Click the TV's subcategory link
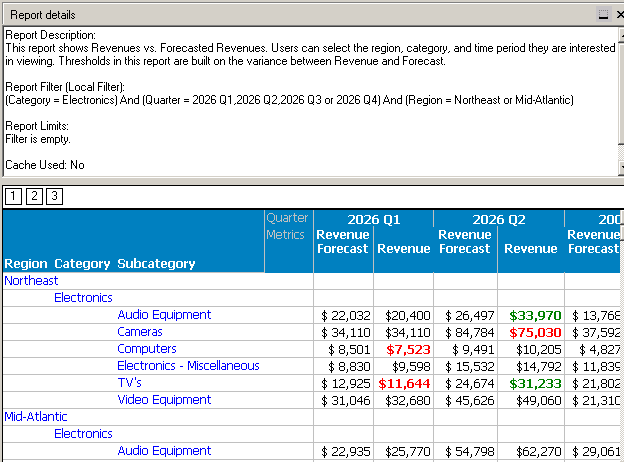This screenshot has width=624, height=462. (130, 383)
